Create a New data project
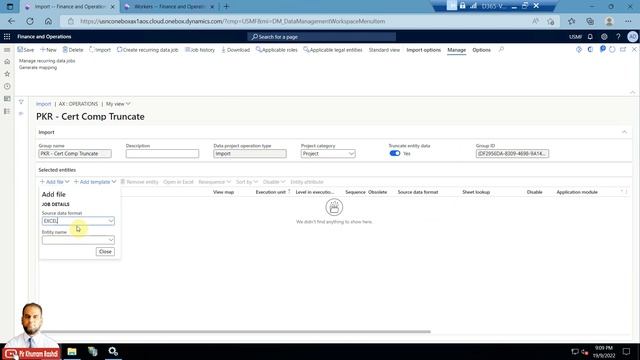 click(x=48, y=50)
